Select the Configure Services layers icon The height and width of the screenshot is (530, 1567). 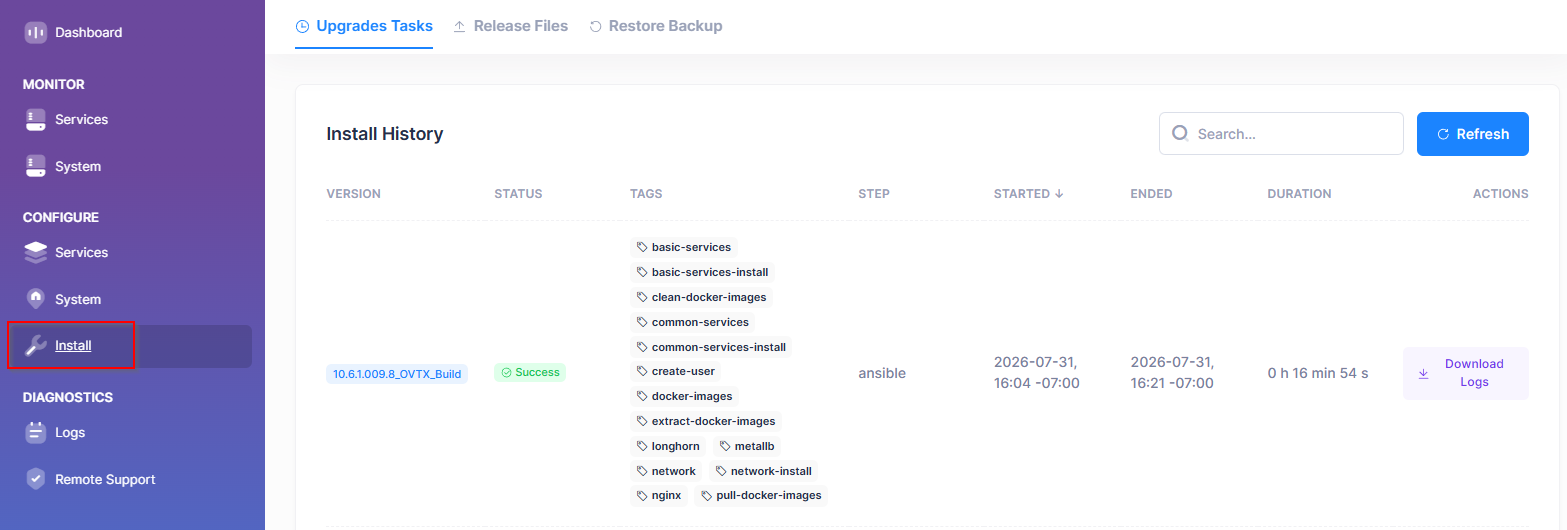point(36,252)
